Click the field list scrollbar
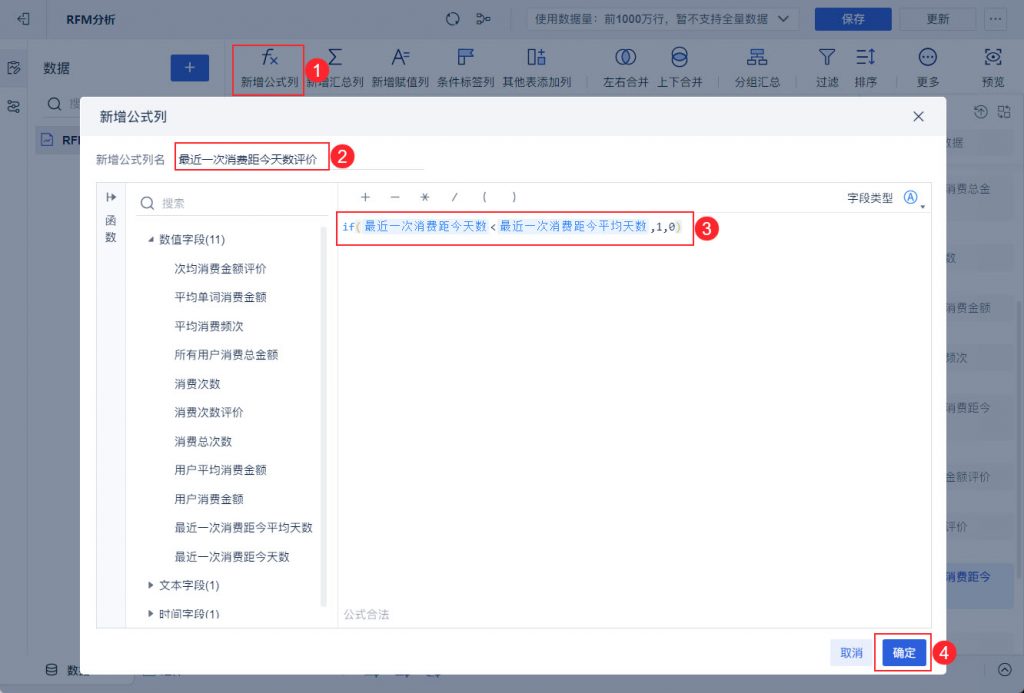Viewport: 1024px width, 693px height. click(x=323, y=417)
